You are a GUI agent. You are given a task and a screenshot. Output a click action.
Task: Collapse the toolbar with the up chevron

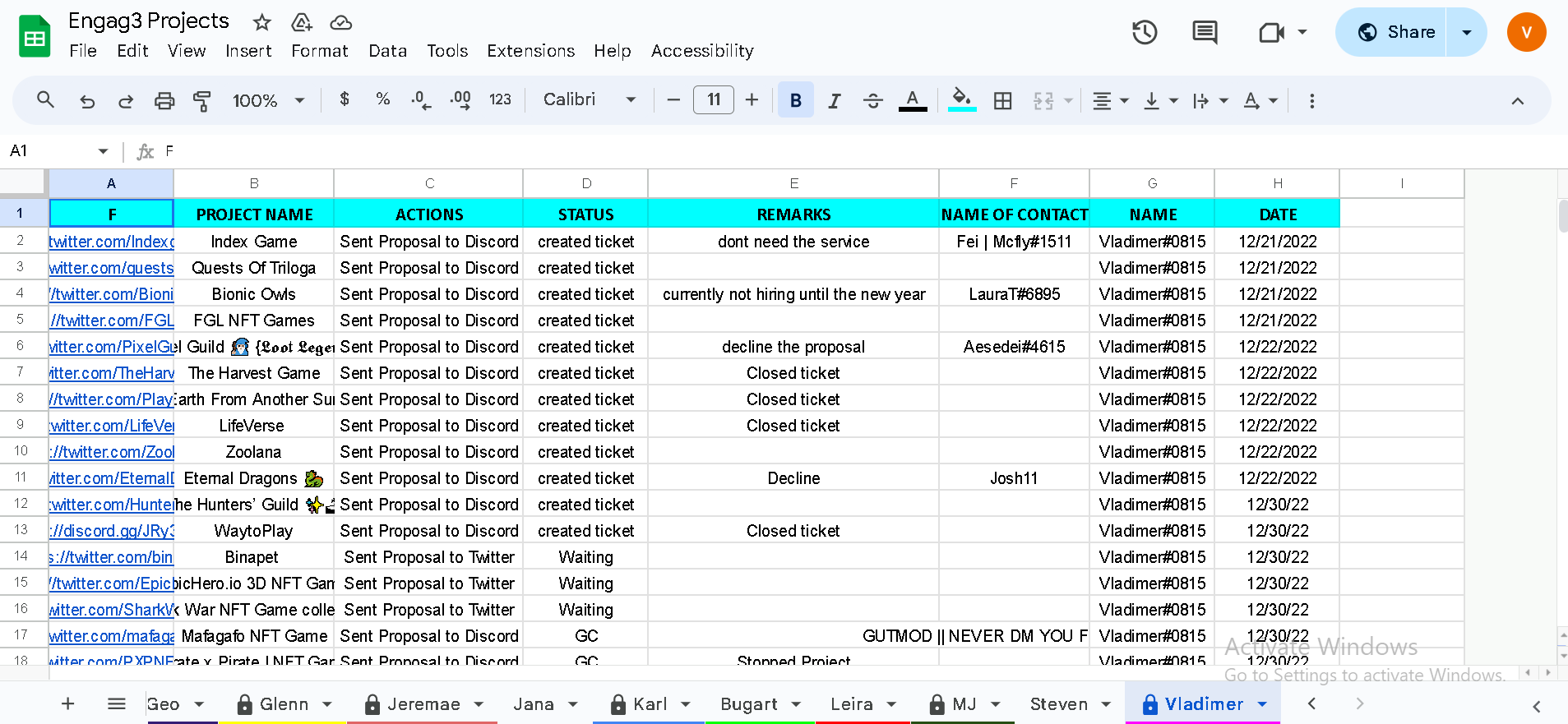tap(1518, 101)
